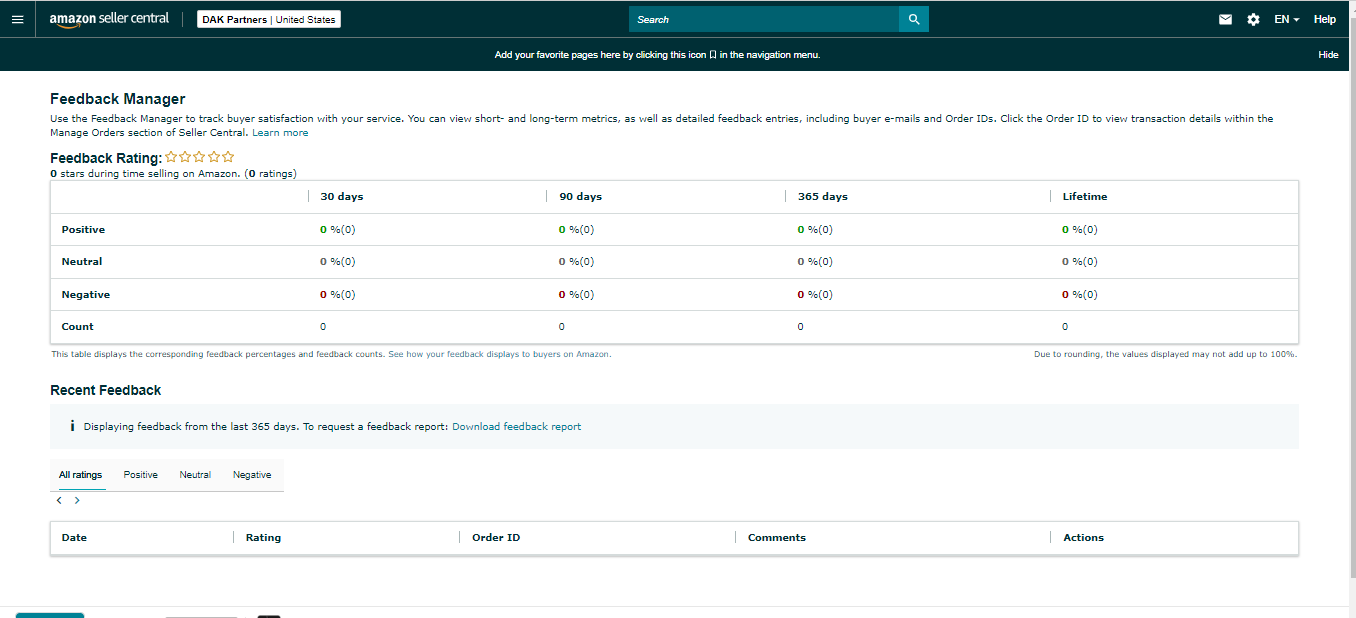Click the Feedback Manager heading

point(118,99)
